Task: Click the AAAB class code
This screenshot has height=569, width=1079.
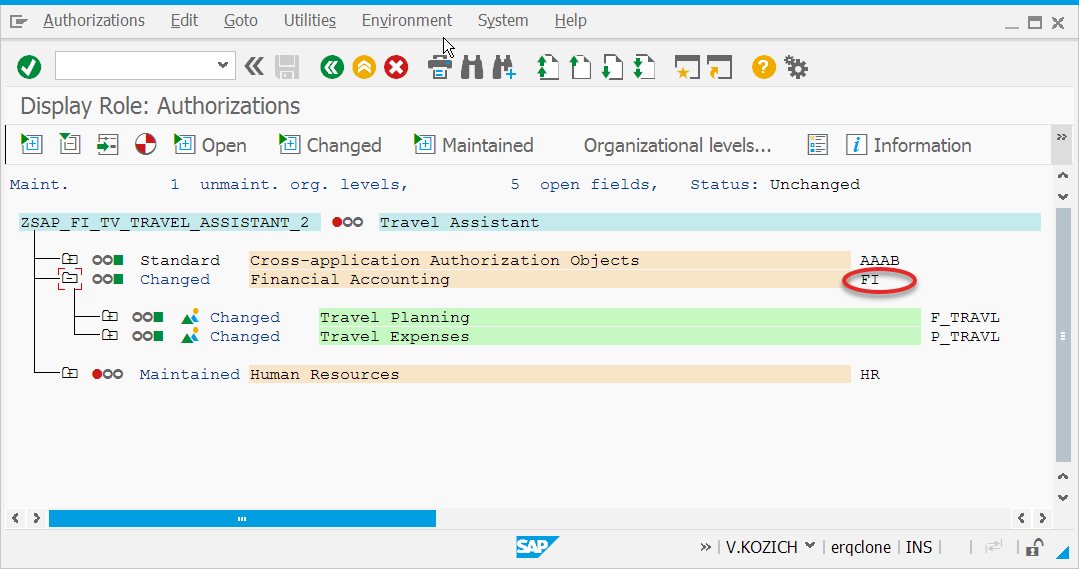Action: tap(879, 260)
